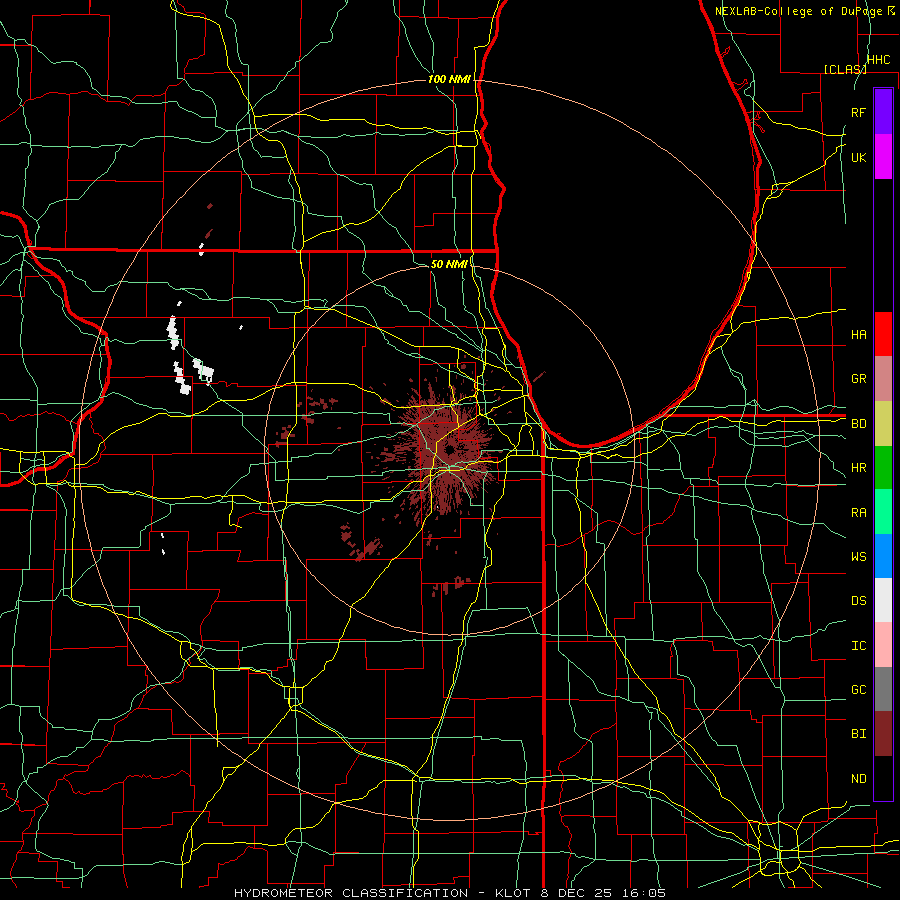Screen dimensions: 900x900
Task: Click the pink IC ice crystals swatch
Action: 883,645
